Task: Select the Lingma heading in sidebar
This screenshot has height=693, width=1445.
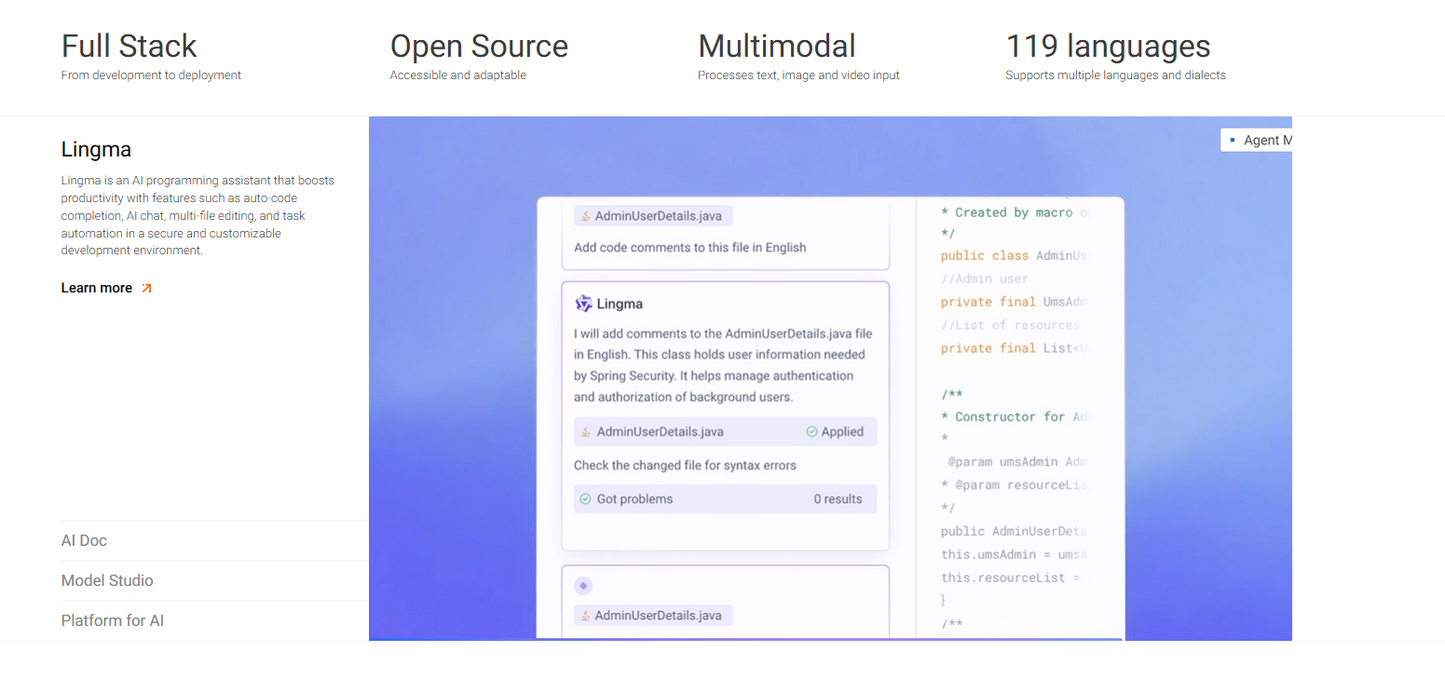Action: [x=96, y=149]
